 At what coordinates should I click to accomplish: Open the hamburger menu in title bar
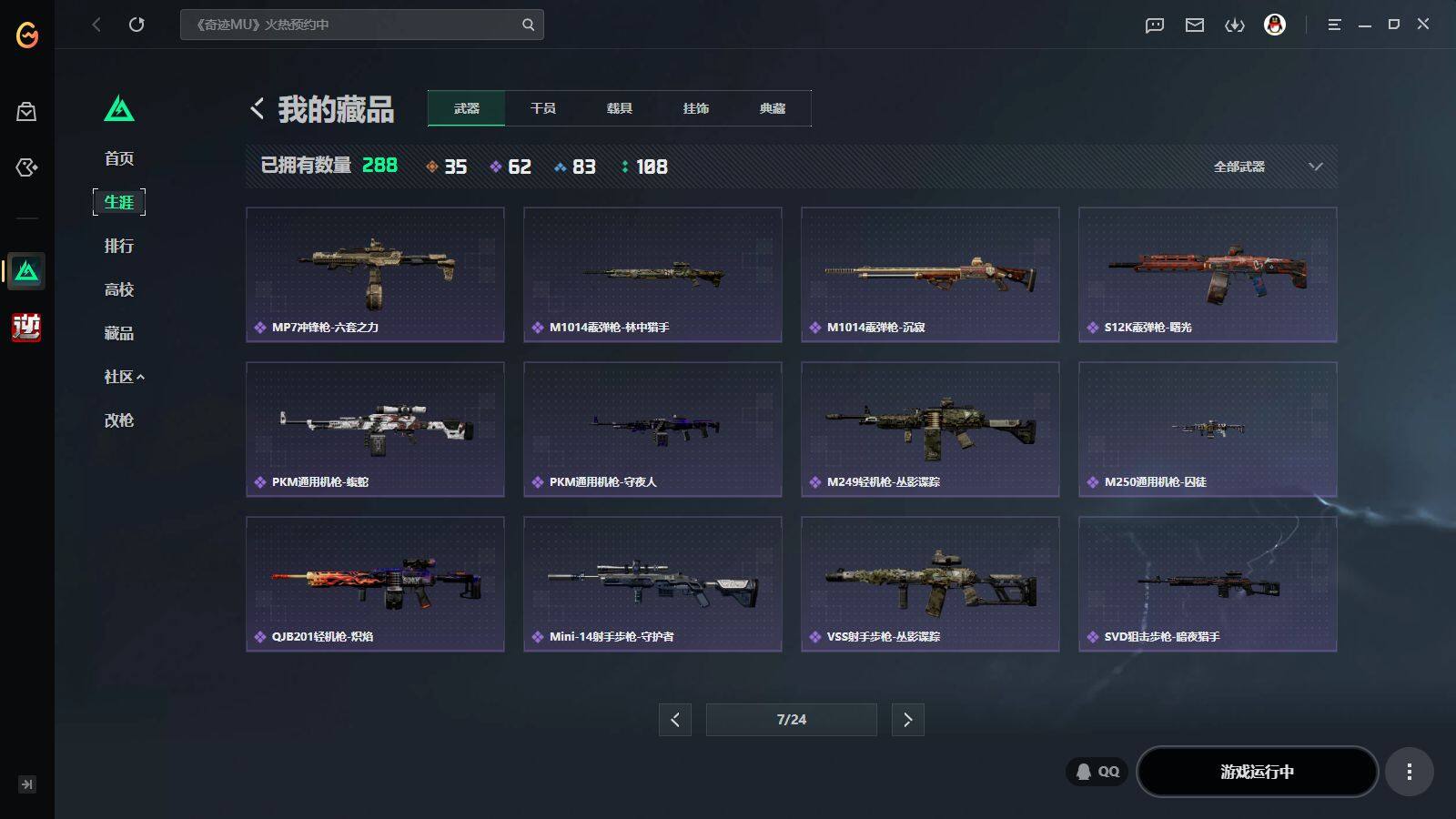point(1334,25)
